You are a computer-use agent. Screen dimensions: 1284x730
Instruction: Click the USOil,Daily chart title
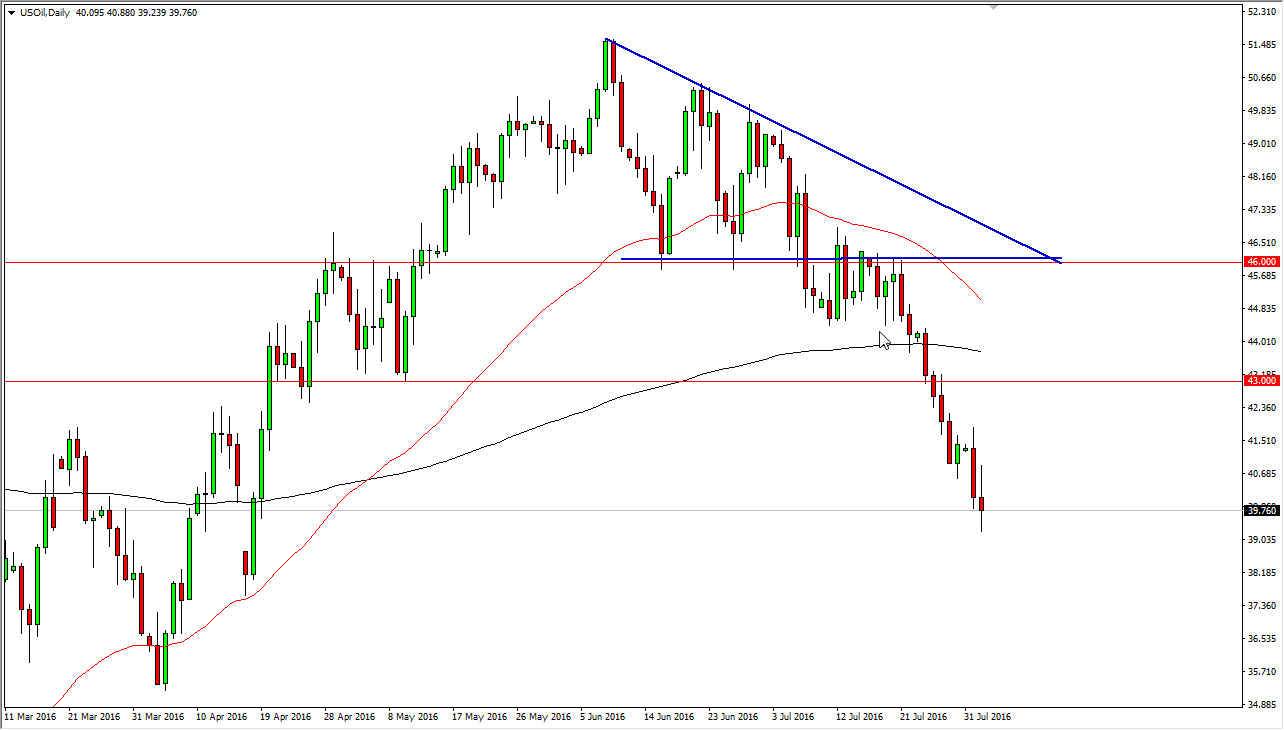point(45,13)
